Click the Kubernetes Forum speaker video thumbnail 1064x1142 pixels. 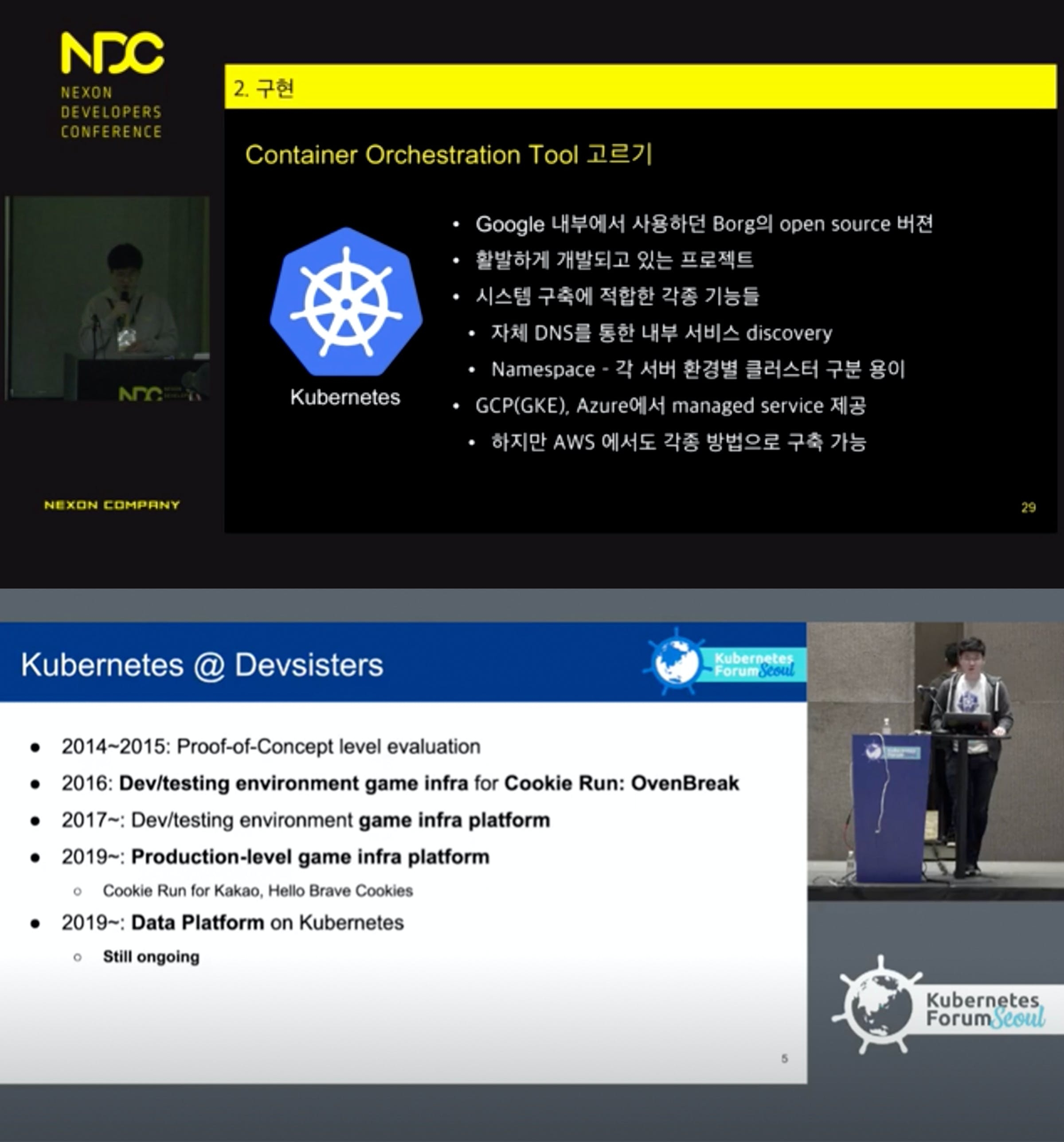(935, 761)
